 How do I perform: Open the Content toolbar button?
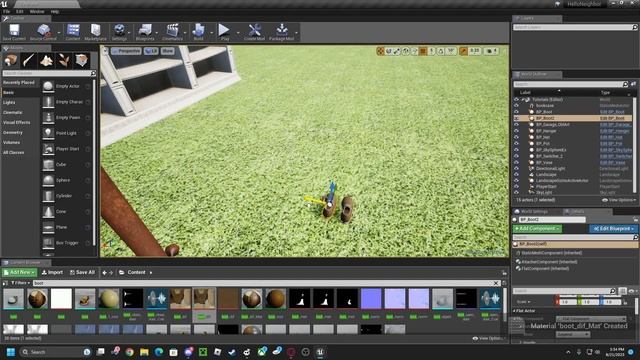point(73,32)
